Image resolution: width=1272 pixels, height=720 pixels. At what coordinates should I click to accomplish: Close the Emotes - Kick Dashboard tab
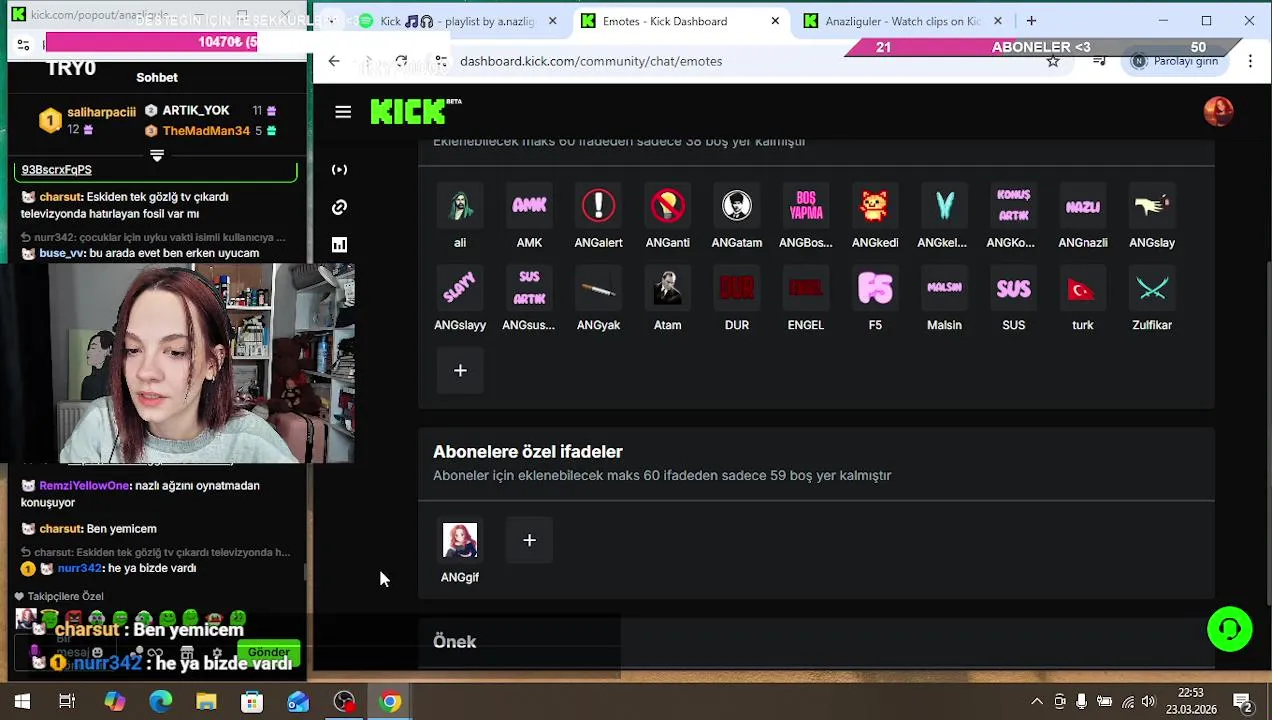pos(775,21)
